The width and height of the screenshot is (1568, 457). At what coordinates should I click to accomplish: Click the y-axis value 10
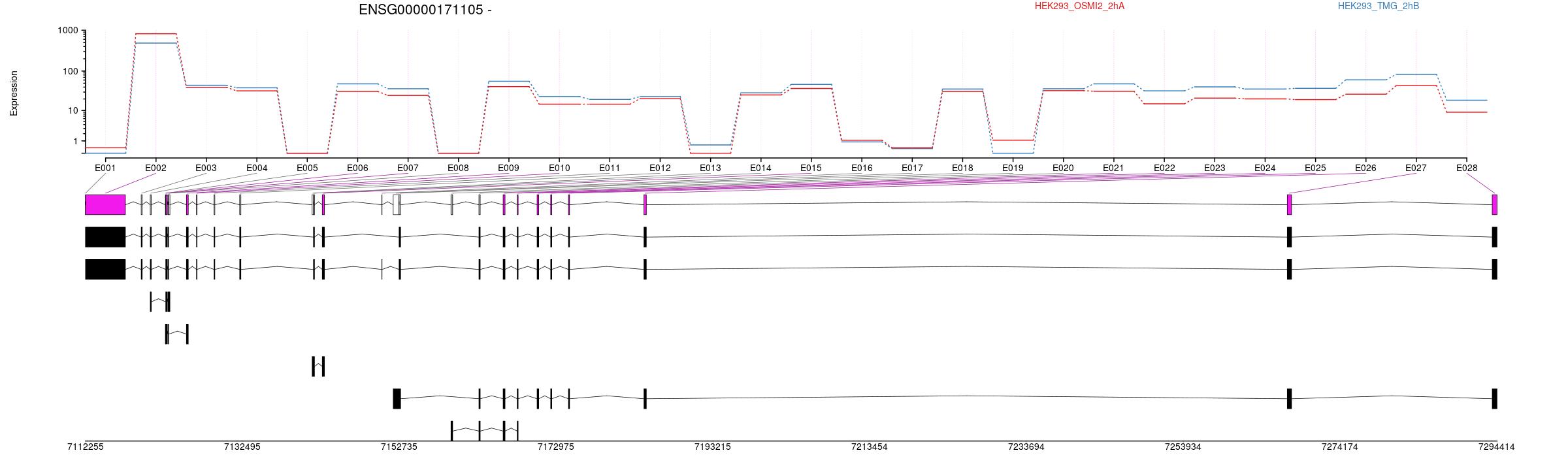[x=73, y=111]
